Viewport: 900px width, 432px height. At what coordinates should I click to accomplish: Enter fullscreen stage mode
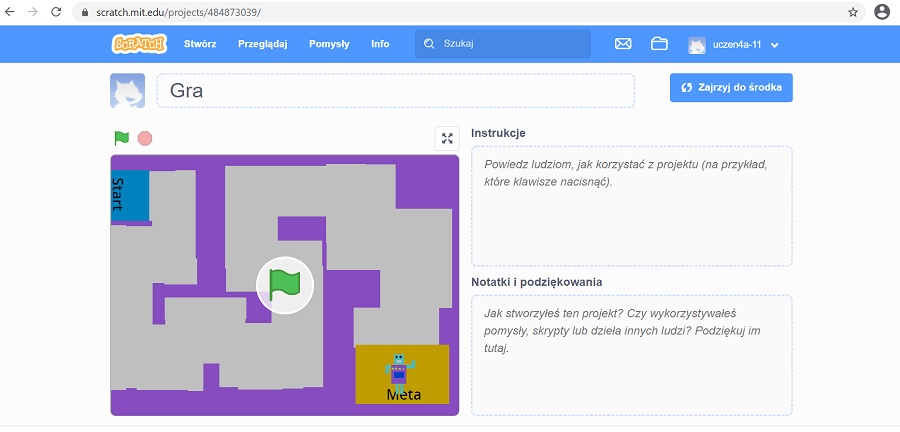click(447, 138)
